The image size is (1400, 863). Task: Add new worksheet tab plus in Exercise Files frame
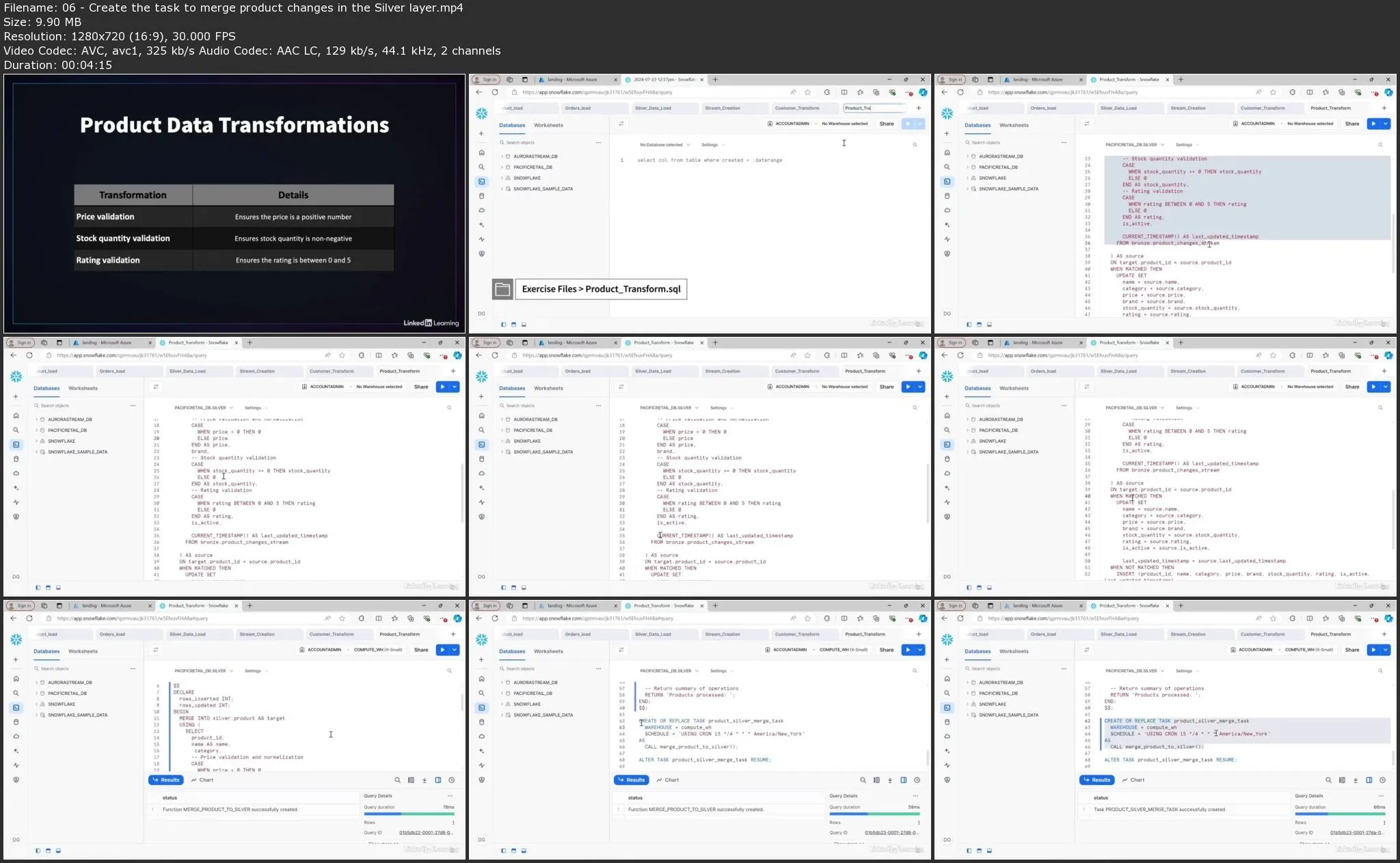point(919,108)
